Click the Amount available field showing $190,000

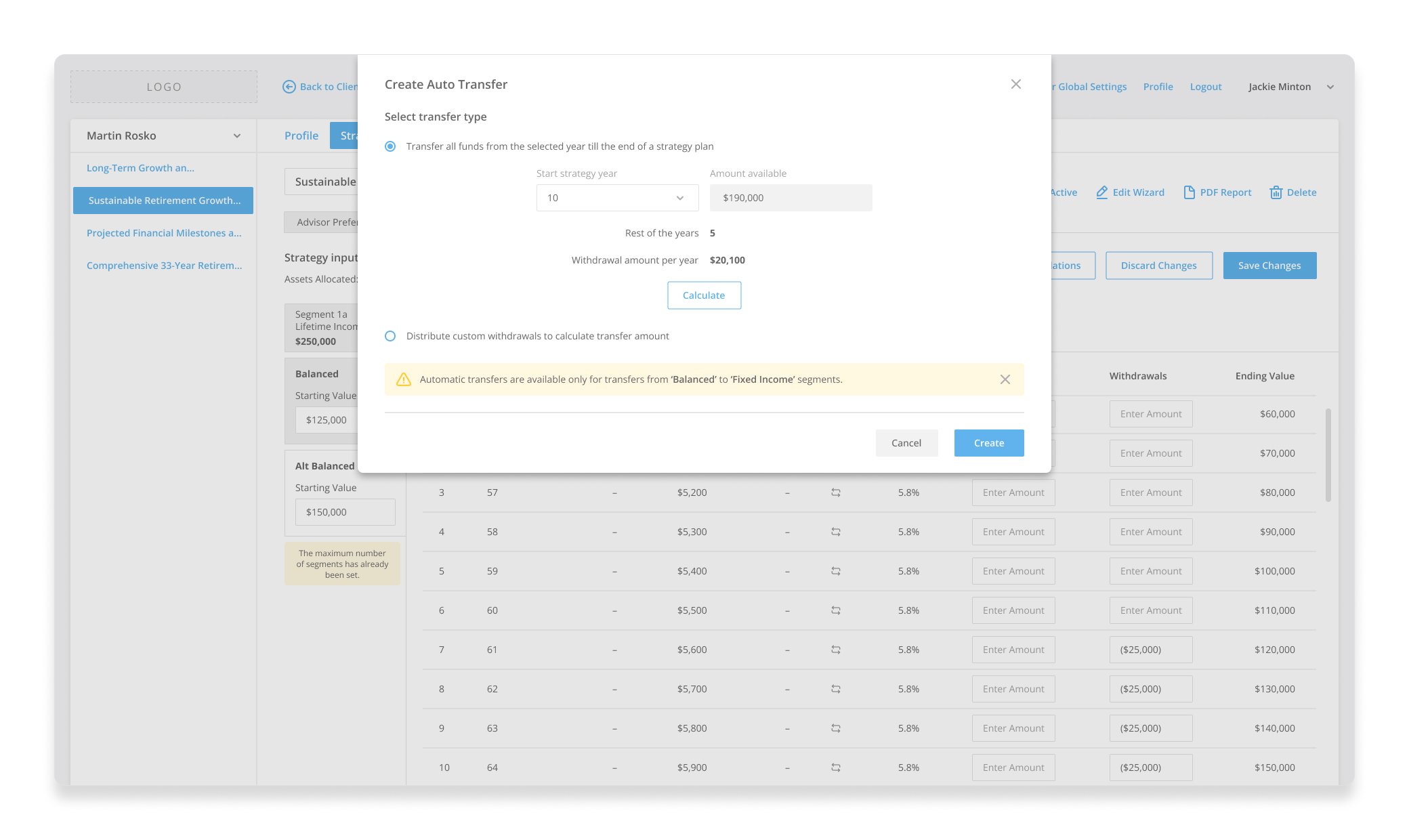791,198
